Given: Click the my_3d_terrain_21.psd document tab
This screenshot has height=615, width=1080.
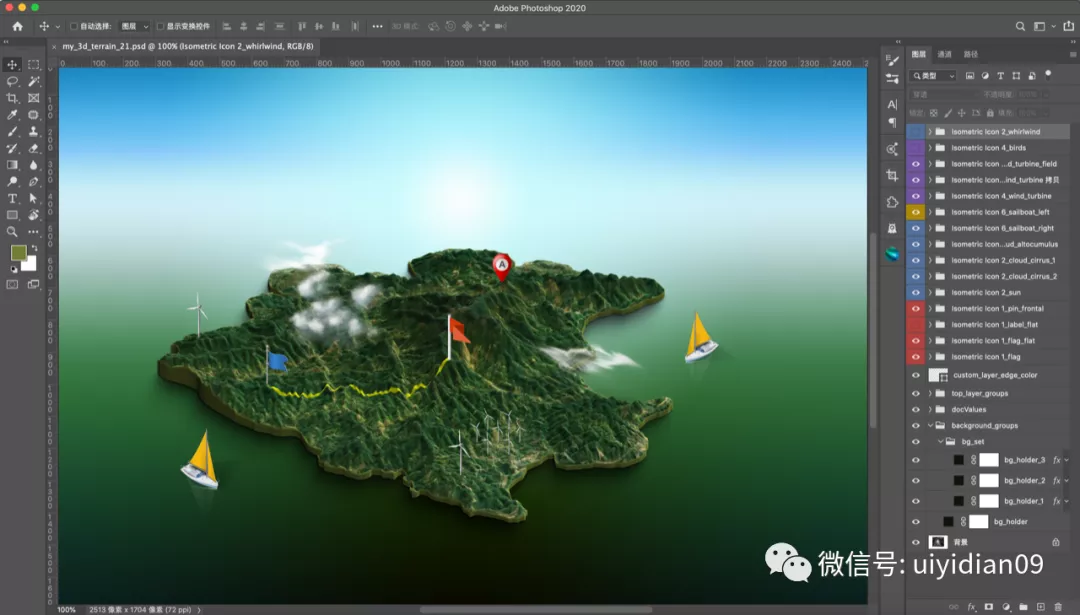Looking at the screenshot, I should tap(187, 46).
